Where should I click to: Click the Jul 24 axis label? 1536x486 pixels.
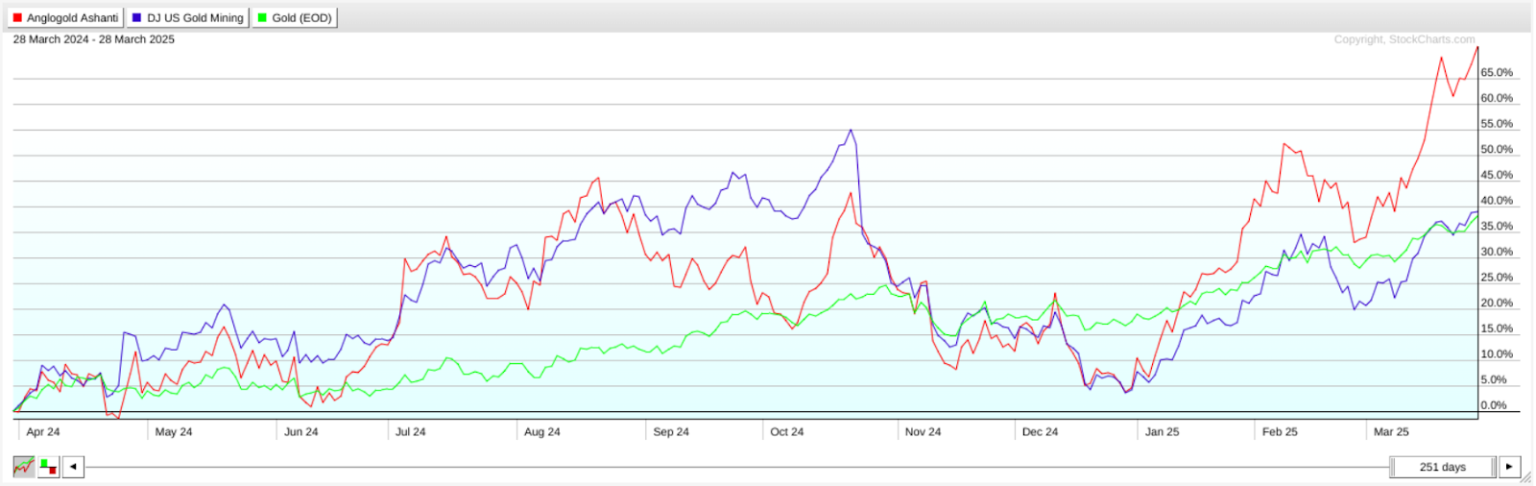pos(410,432)
